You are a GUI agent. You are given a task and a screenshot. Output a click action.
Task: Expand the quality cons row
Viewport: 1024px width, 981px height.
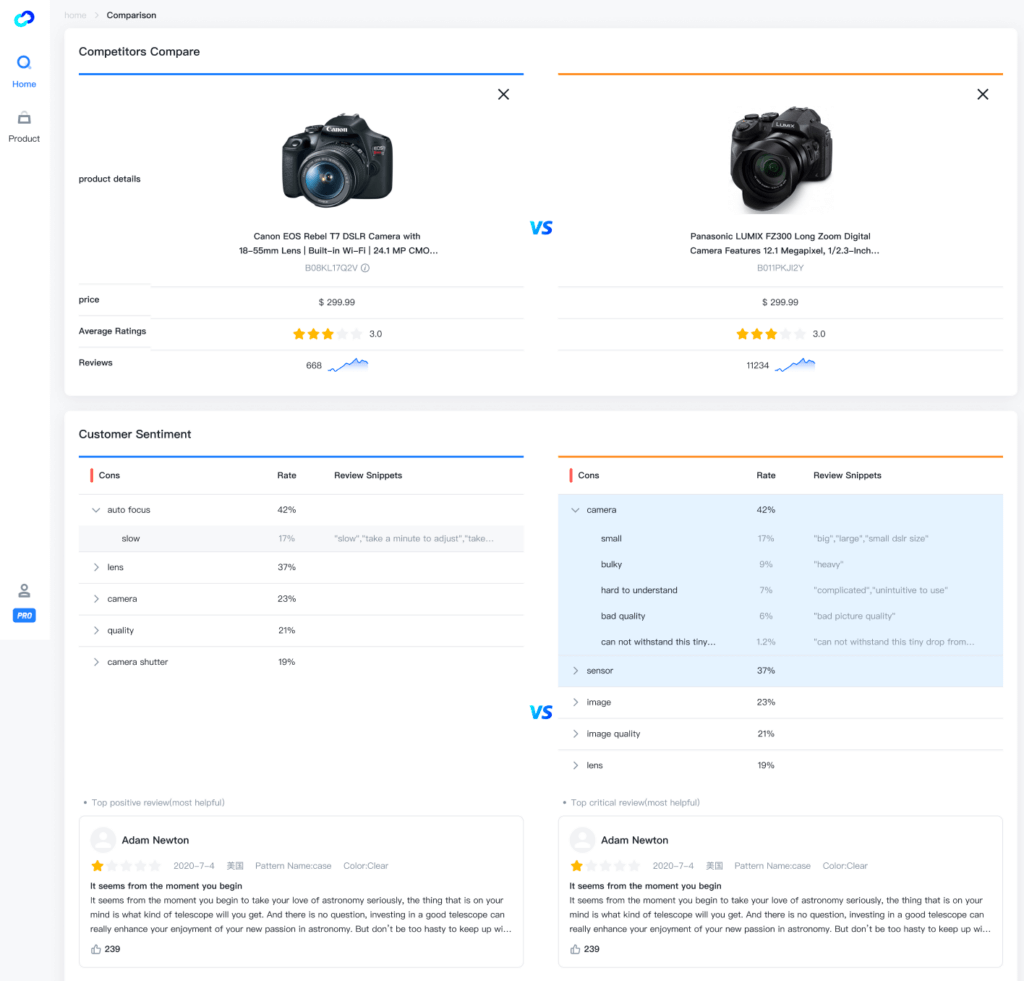pos(96,630)
